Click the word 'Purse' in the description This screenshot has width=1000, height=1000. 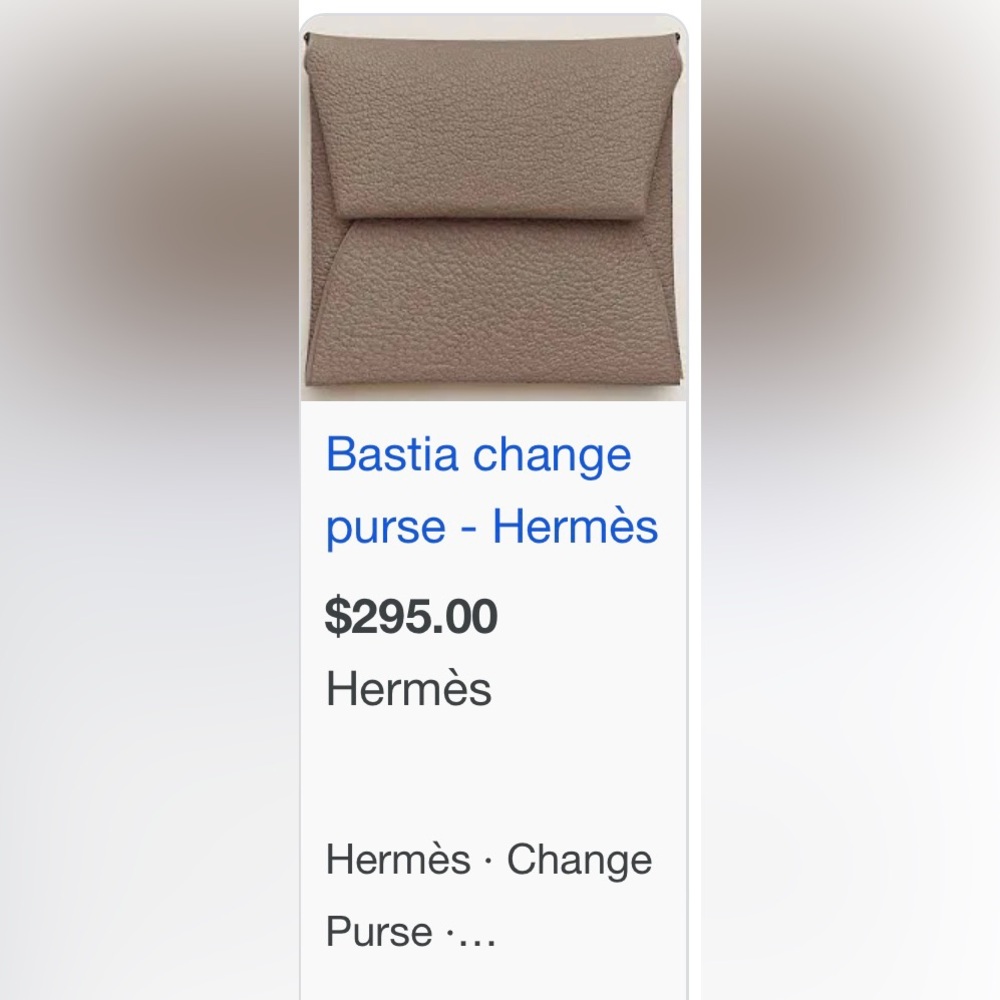[x=380, y=931]
